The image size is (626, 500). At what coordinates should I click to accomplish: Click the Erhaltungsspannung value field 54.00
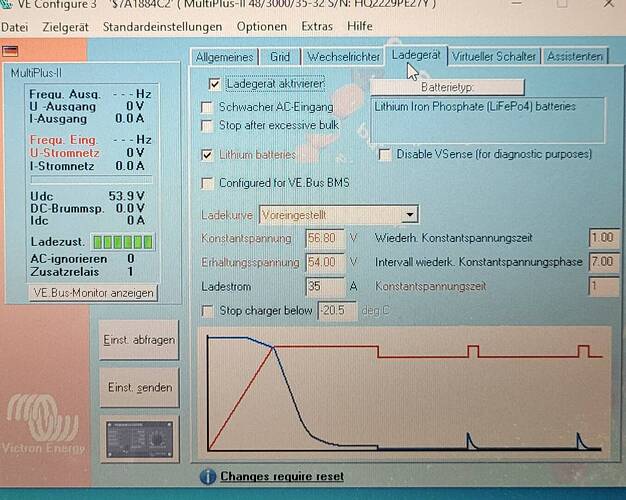pos(325,262)
